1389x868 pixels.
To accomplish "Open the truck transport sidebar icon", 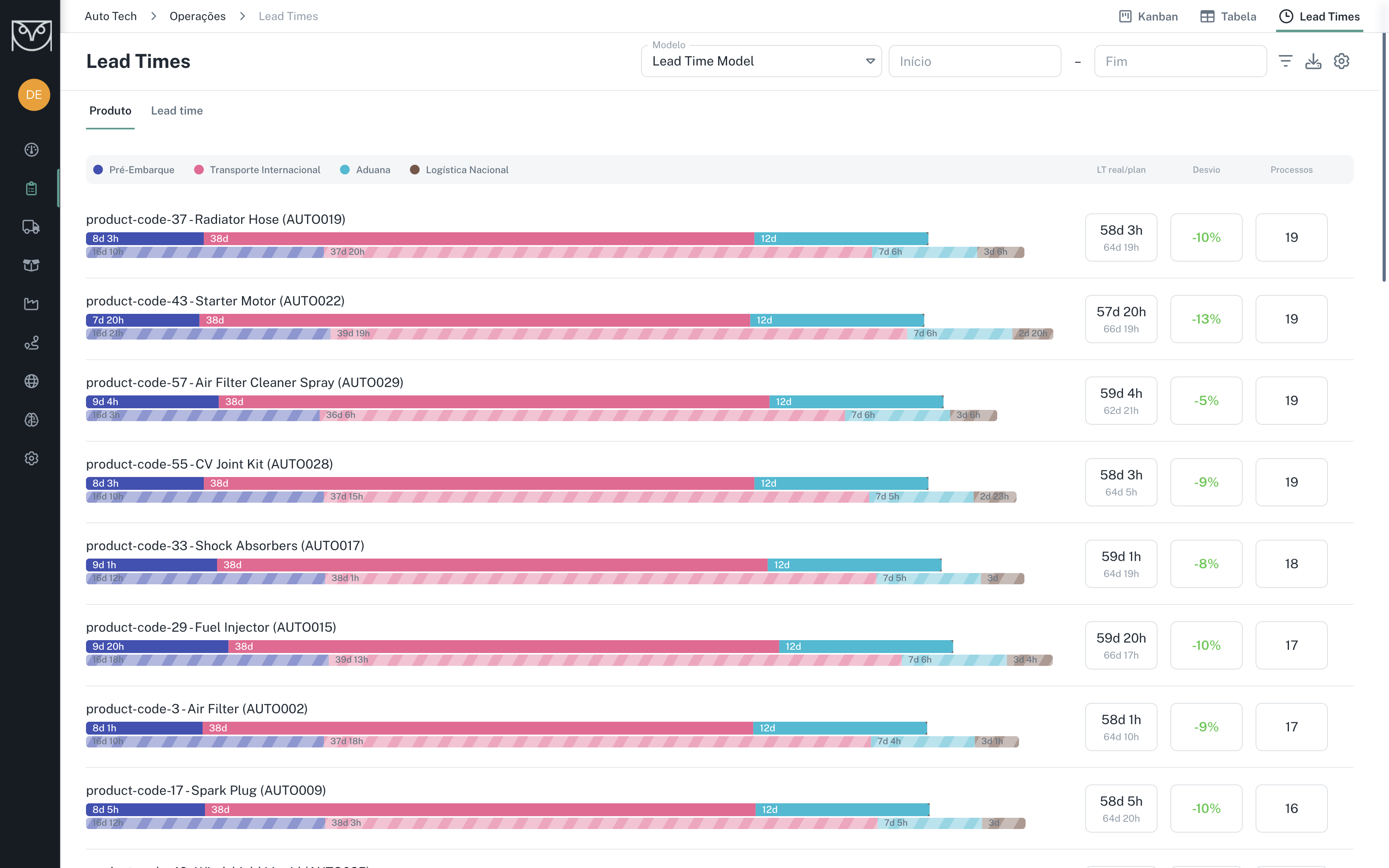I will pyautogui.click(x=32, y=227).
